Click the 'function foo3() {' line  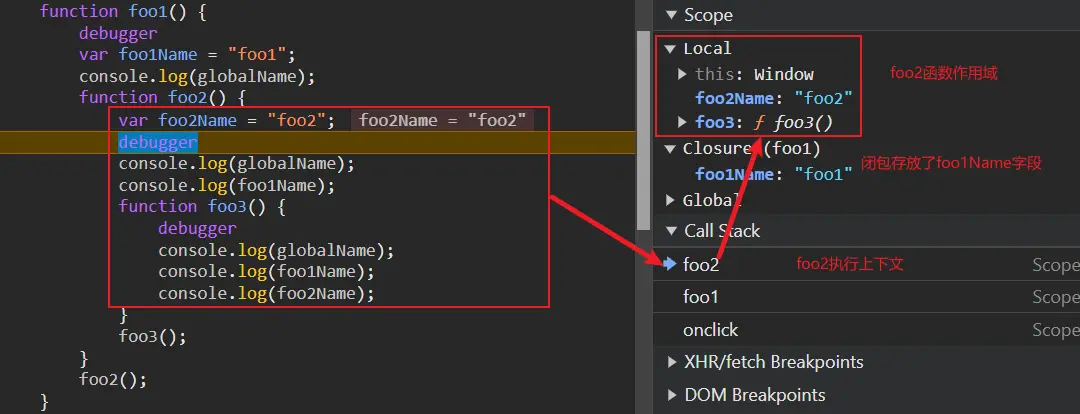(202, 206)
